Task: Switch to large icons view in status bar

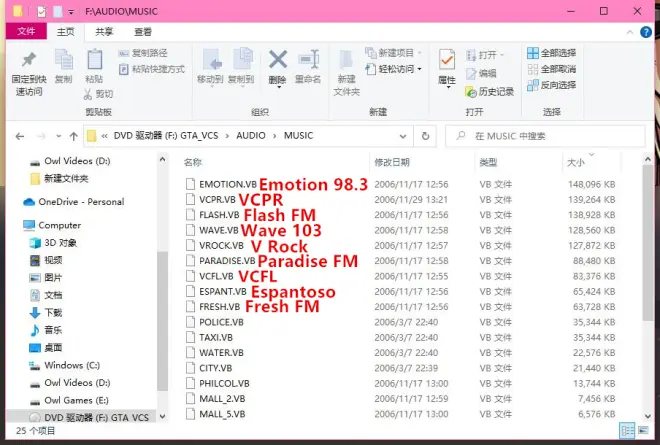Action: (643, 430)
